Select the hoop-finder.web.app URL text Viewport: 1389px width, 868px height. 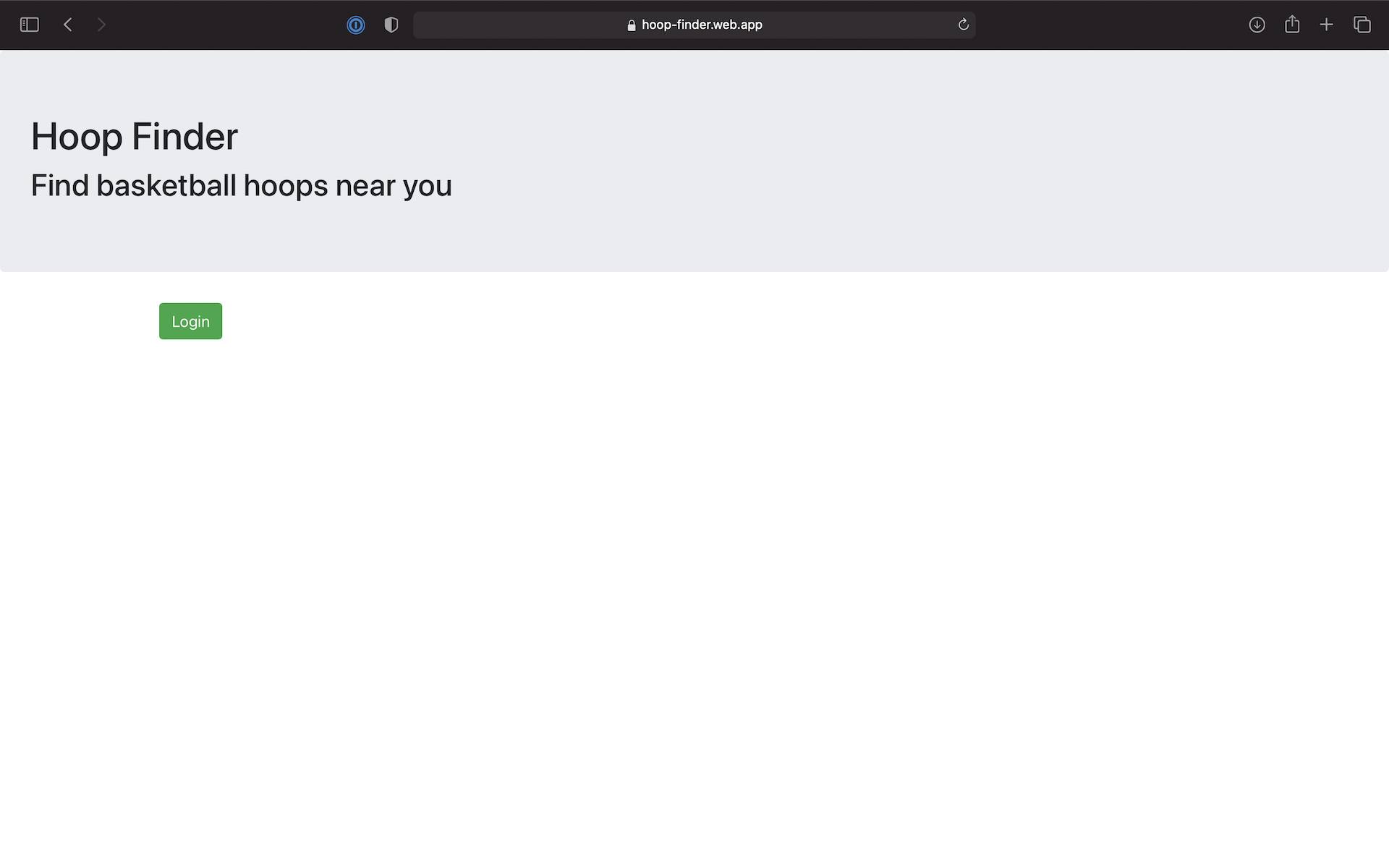tap(702, 25)
